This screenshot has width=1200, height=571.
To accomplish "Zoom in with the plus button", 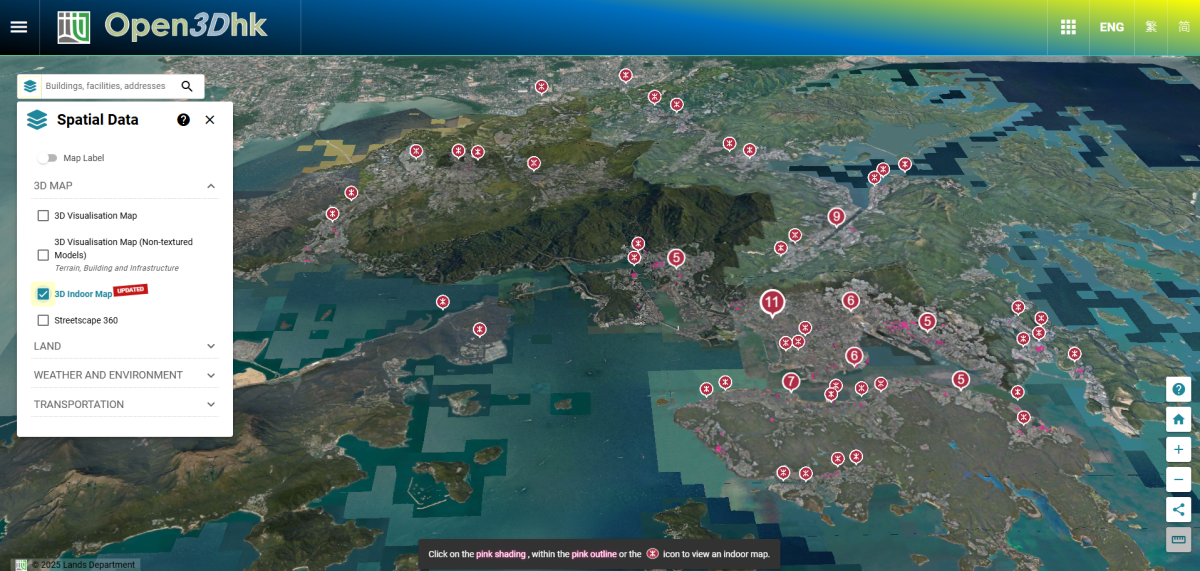I will tap(1179, 450).
